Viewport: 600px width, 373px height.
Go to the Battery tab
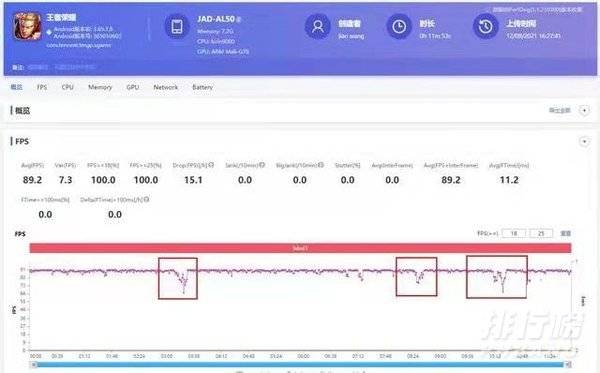[202, 87]
